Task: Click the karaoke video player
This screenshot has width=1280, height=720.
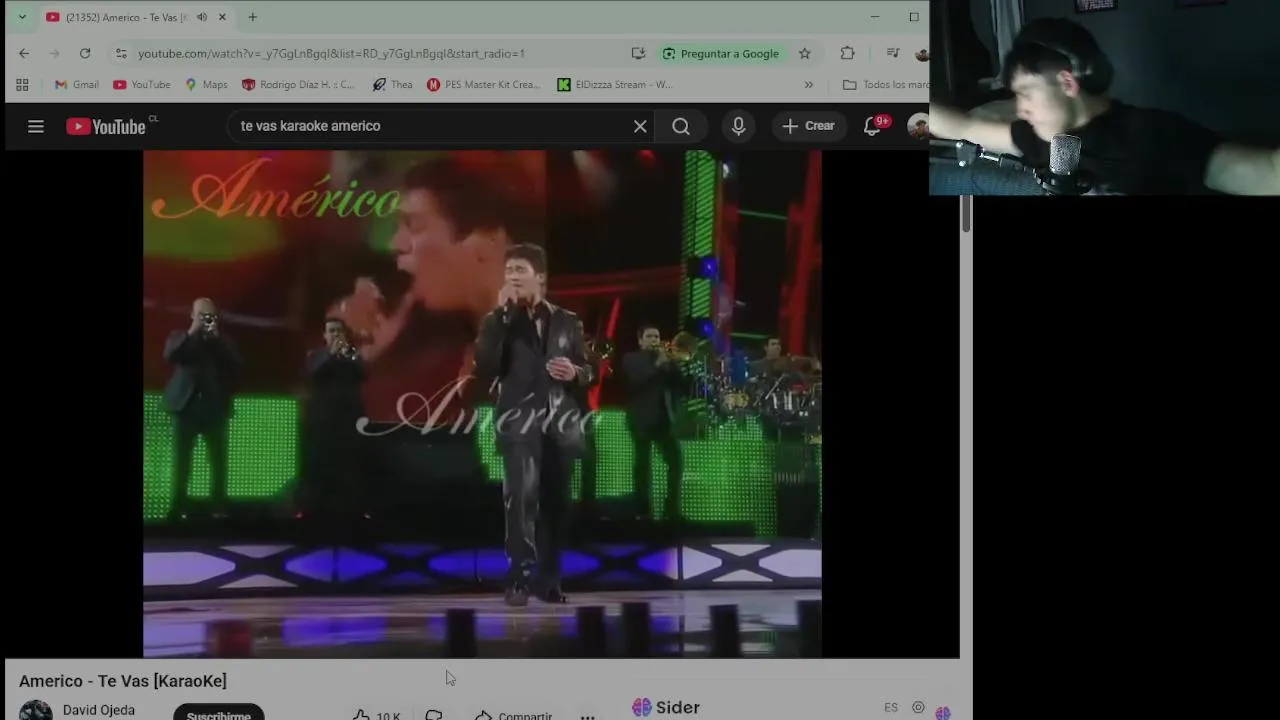Action: (x=482, y=404)
